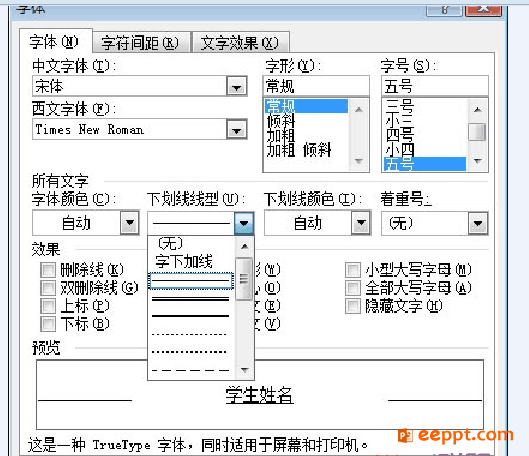Click the help button in the title bar
This screenshot has width=529, height=456.
coord(445,10)
